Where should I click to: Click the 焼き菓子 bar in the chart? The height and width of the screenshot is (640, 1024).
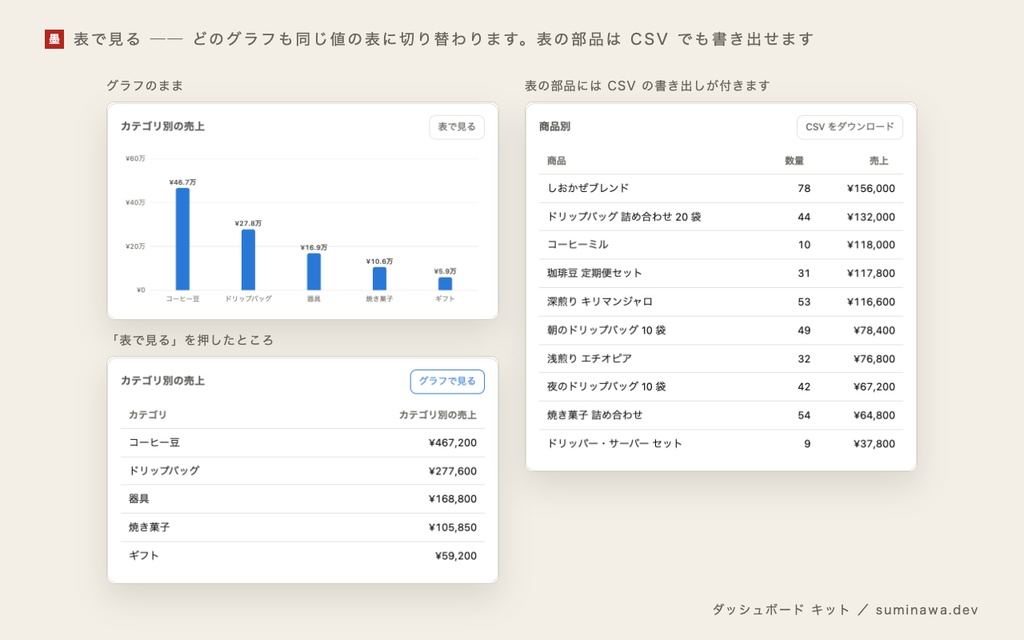point(379,278)
